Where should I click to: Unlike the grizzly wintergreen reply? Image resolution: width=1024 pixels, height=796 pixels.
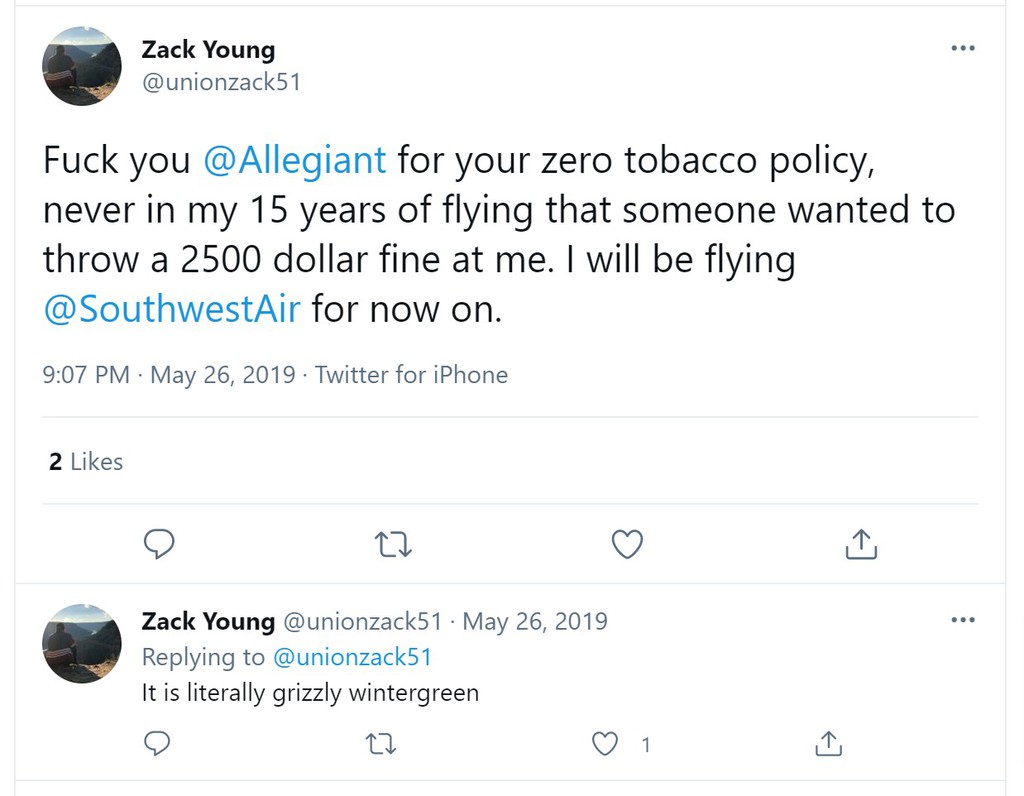tap(605, 744)
